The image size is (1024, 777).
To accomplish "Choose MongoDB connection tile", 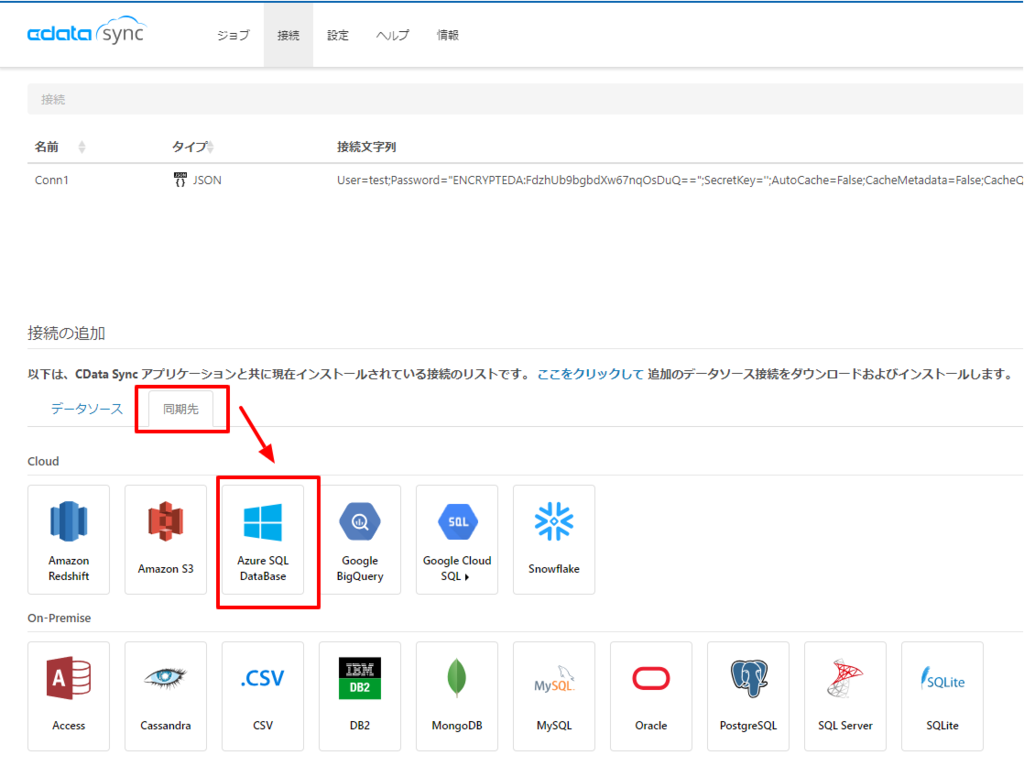I will point(457,696).
